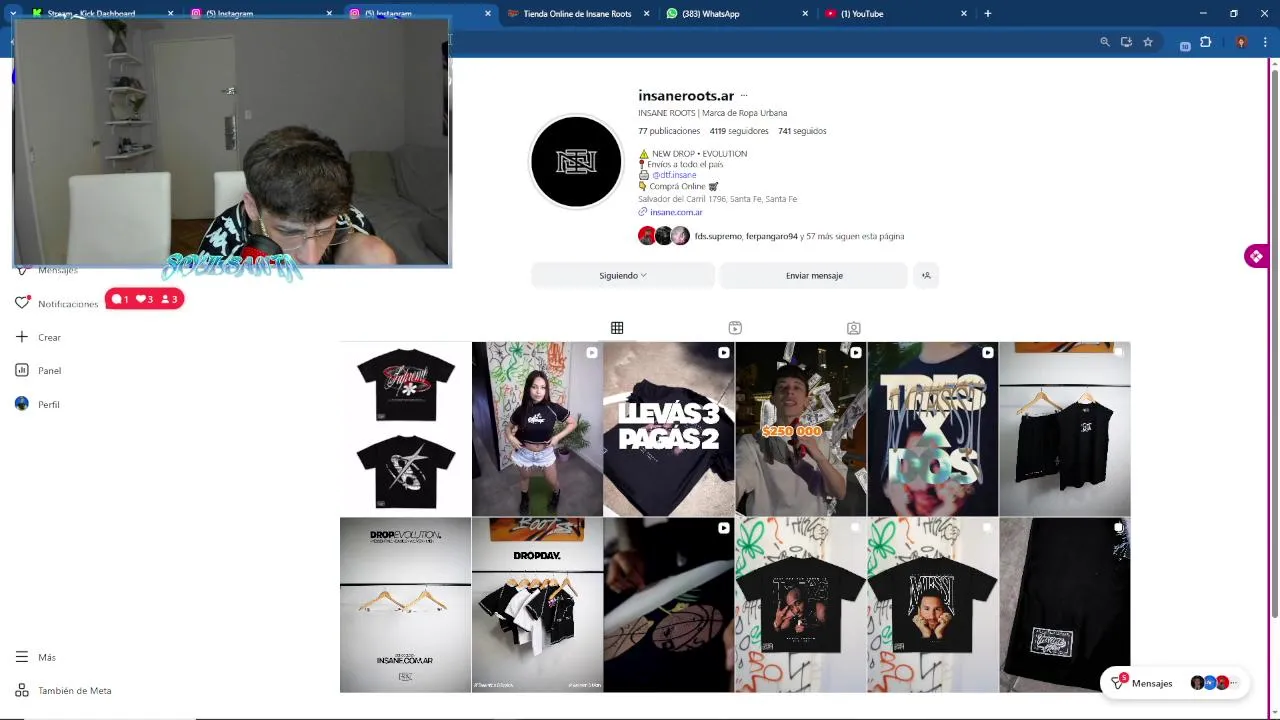
Task: Open the dark basketball reel post
Action: coord(669,605)
